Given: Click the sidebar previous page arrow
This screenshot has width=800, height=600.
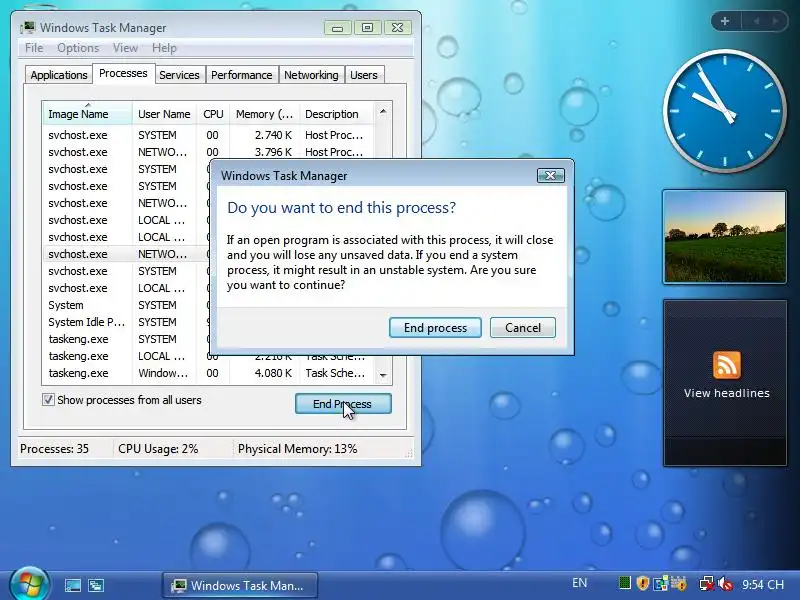Looking at the screenshot, I should click(x=757, y=21).
